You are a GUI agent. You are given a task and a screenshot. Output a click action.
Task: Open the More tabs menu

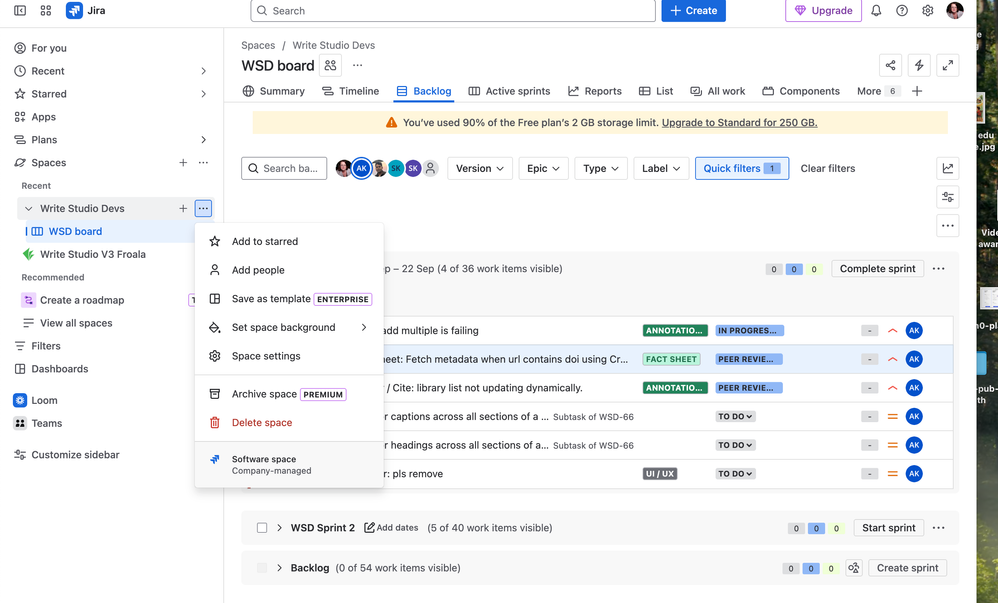click(x=878, y=91)
